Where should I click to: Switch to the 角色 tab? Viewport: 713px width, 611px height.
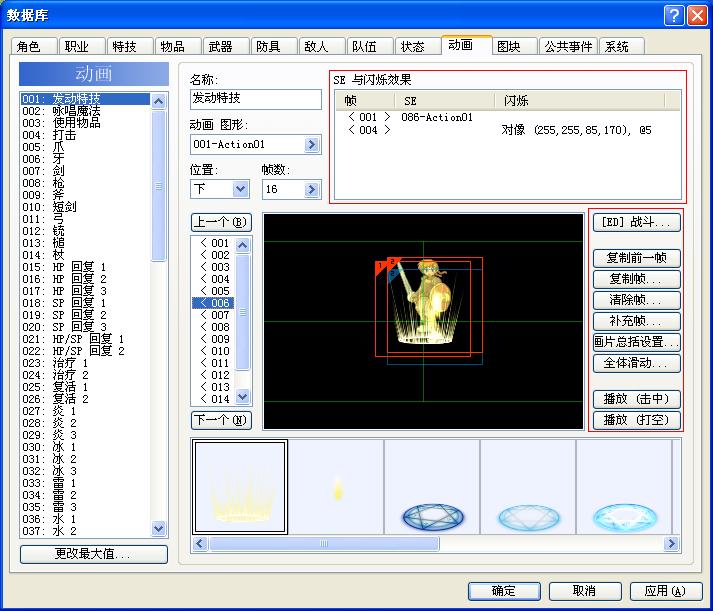point(33,46)
